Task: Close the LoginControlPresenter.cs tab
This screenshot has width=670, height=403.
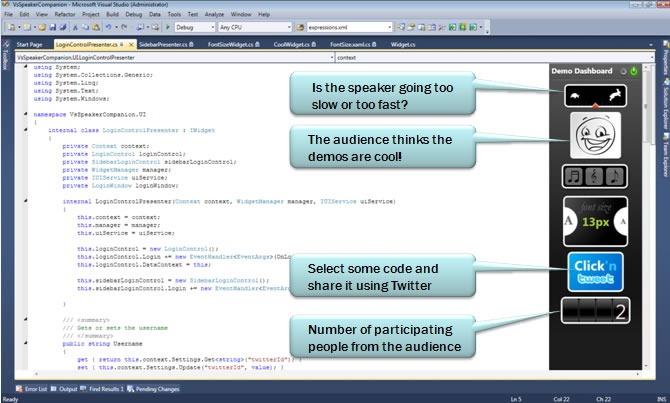Action: click(x=131, y=44)
